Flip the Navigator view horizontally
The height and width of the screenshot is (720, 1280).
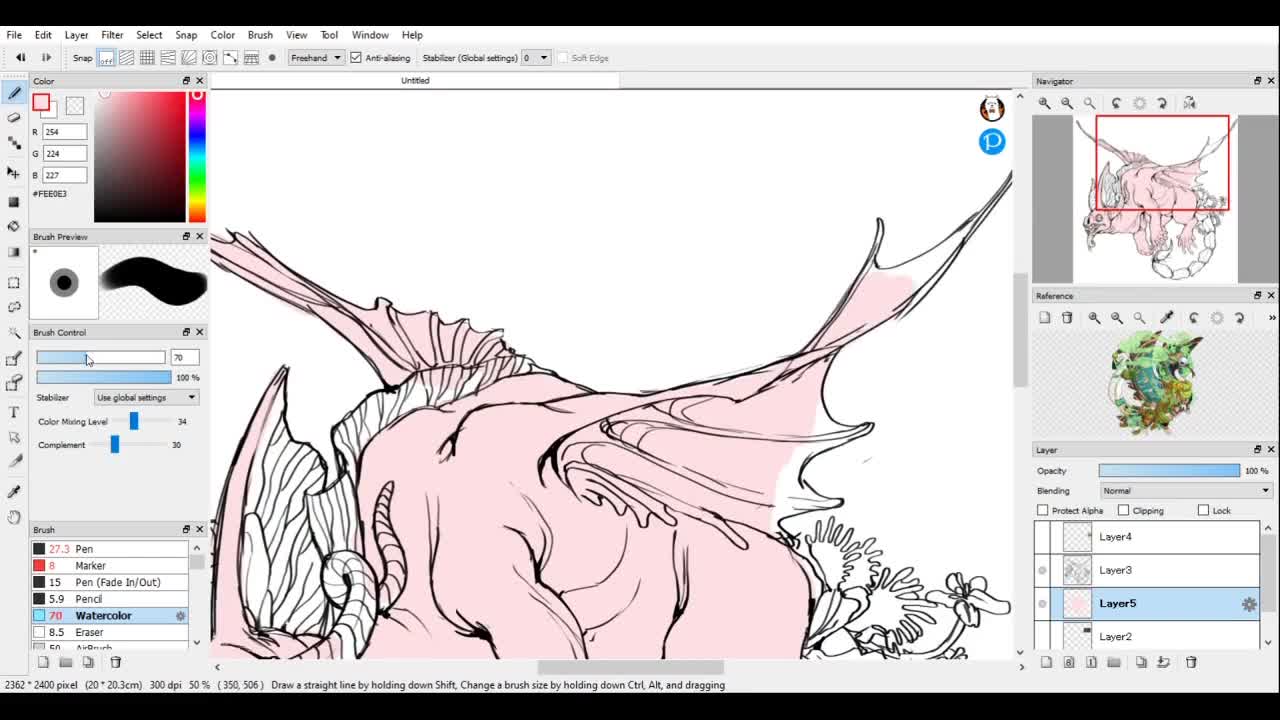click(1190, 103)
